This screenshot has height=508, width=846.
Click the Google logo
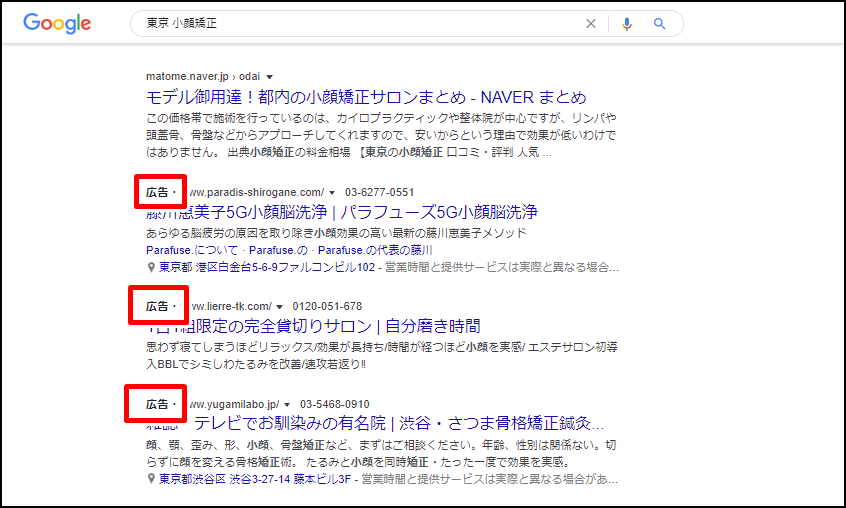[x=57, y=24]
